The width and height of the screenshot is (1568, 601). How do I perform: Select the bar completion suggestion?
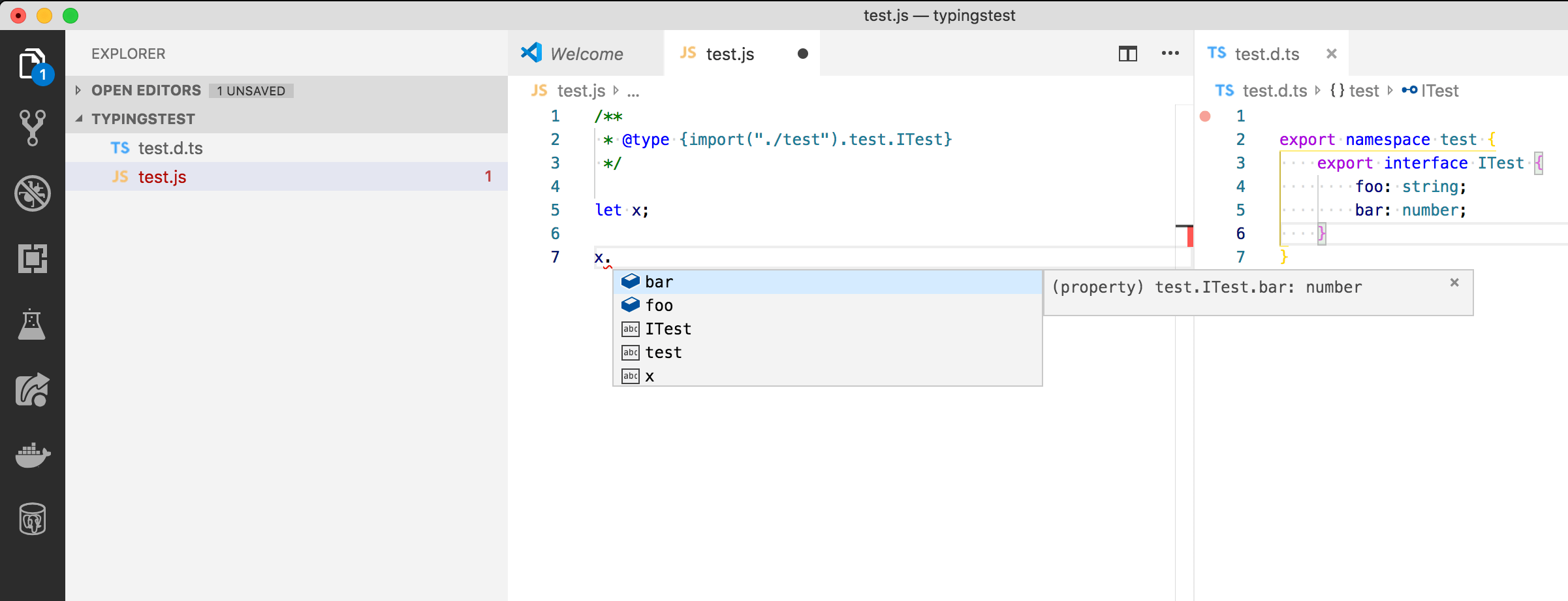827,282
